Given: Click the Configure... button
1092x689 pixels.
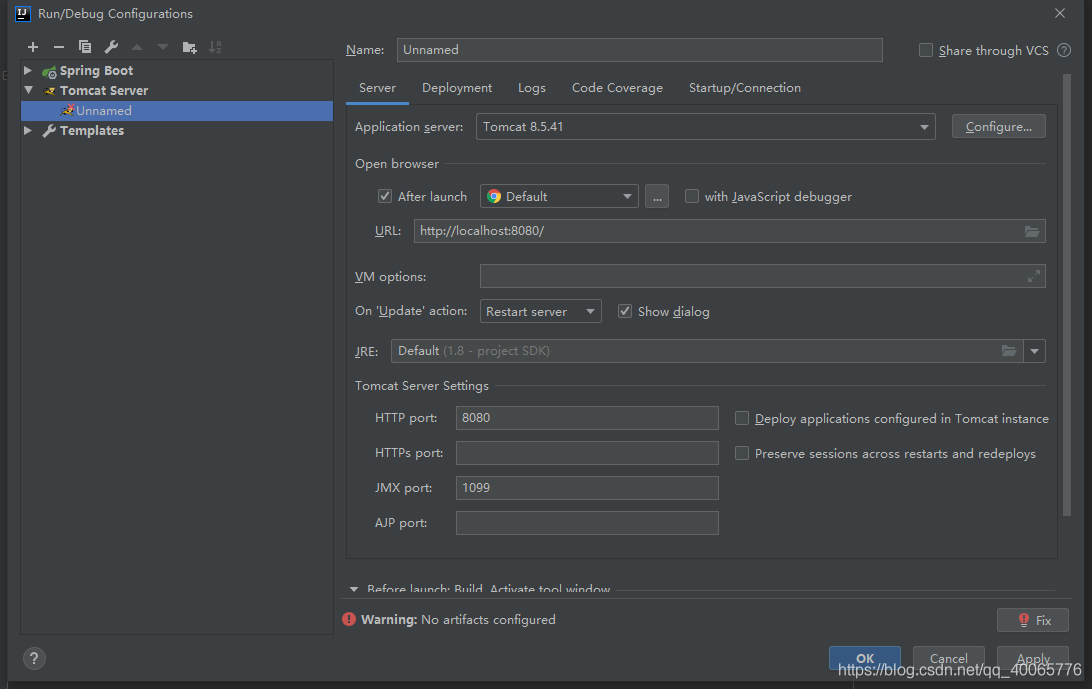Looking at the screenshot, I should [998, 127].
